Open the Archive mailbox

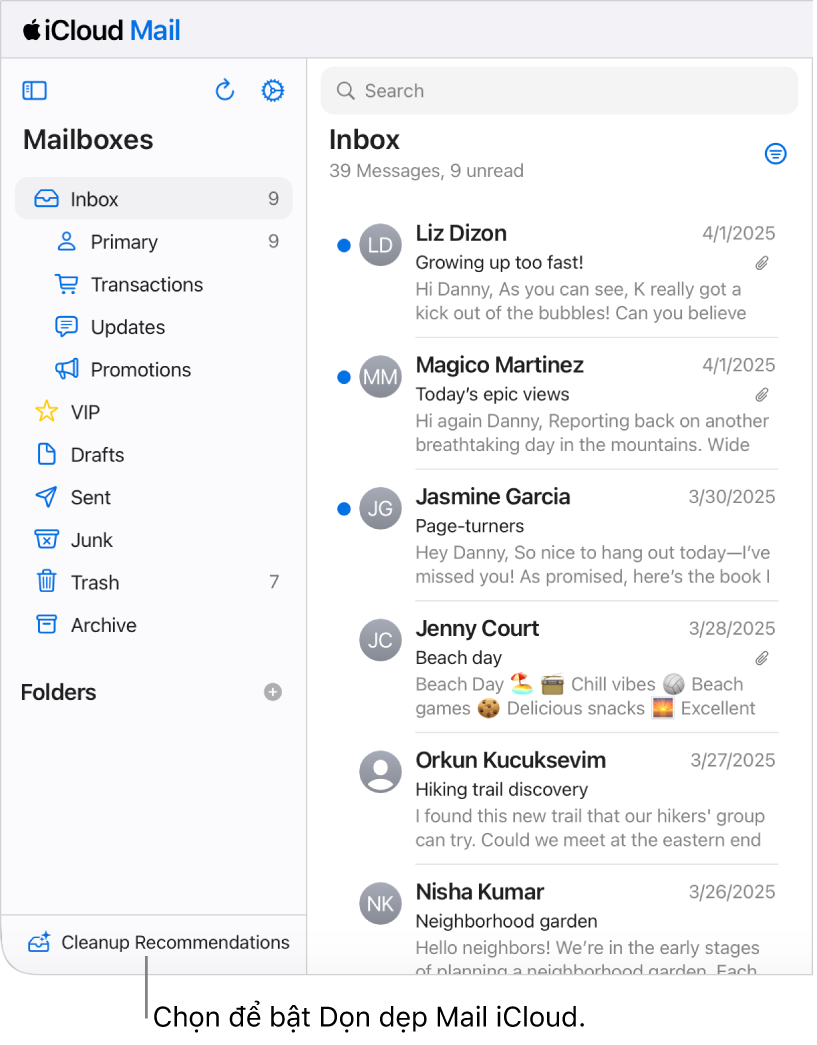(x=153, y=625)
